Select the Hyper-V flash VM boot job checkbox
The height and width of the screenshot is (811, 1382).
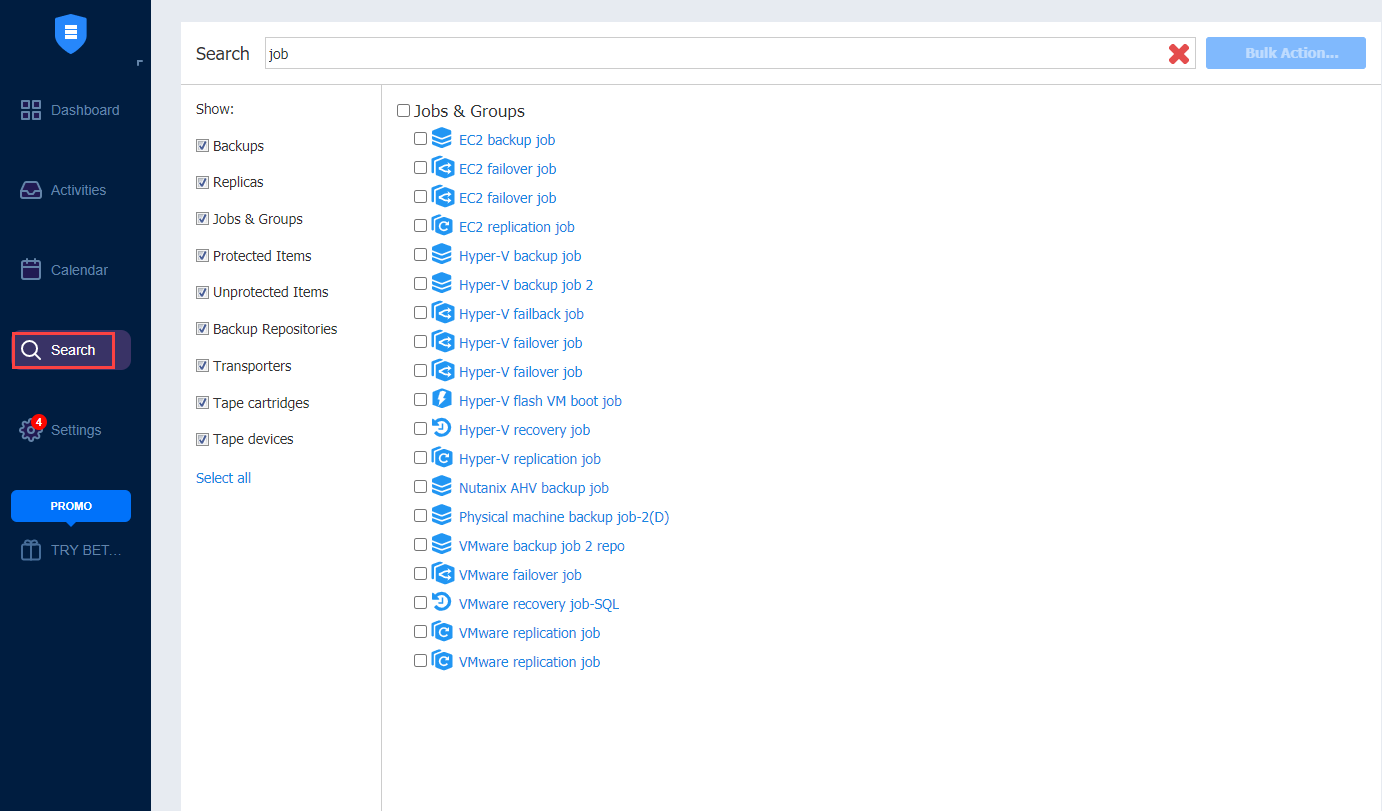coord(420,400)
